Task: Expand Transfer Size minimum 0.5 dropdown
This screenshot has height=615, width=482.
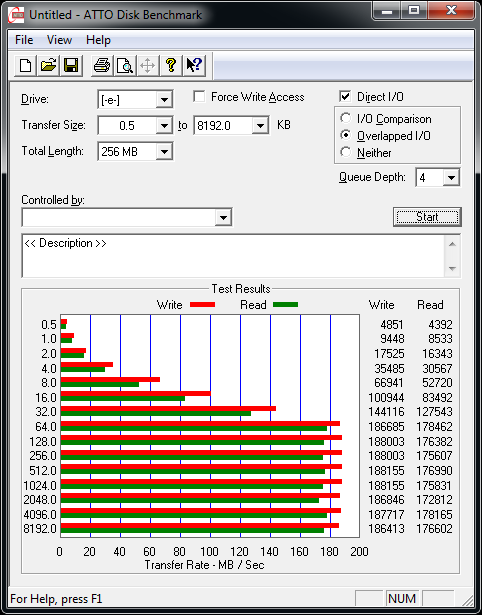Action: tap(164, 126)
